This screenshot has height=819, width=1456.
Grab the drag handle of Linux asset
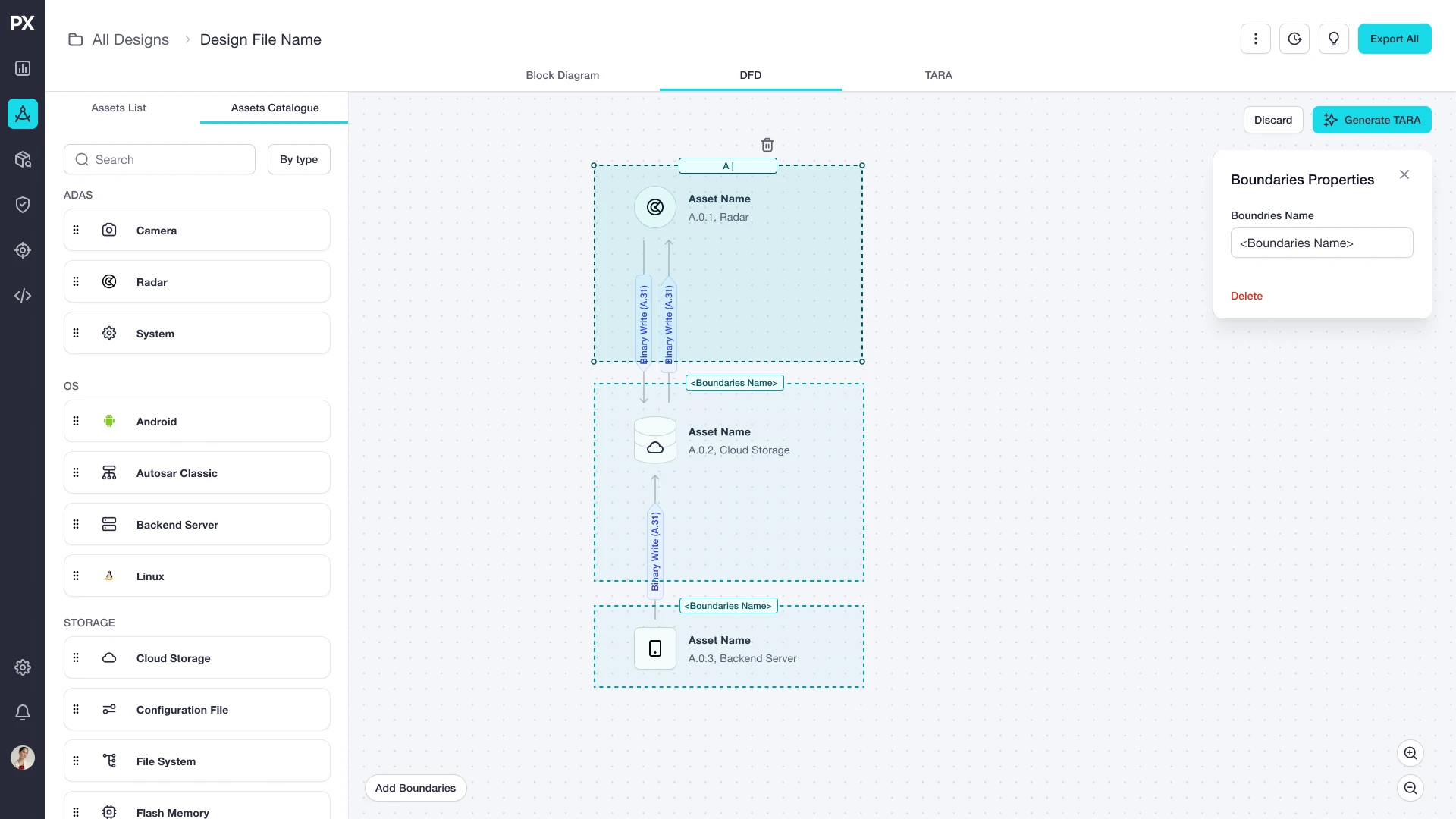[x=76, y=576]
